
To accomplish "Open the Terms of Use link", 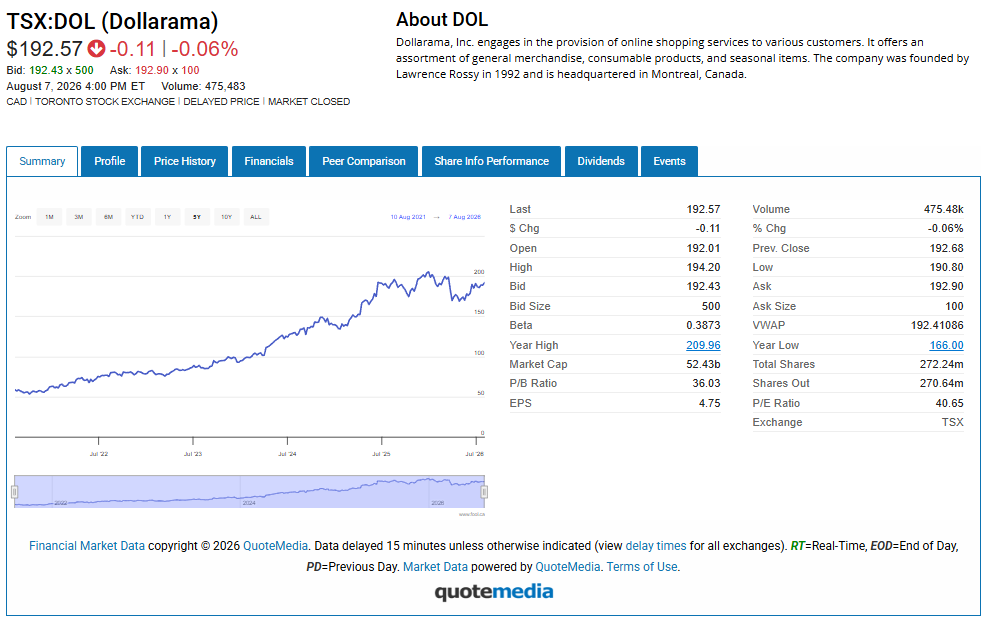I will (x=642, y=567).
